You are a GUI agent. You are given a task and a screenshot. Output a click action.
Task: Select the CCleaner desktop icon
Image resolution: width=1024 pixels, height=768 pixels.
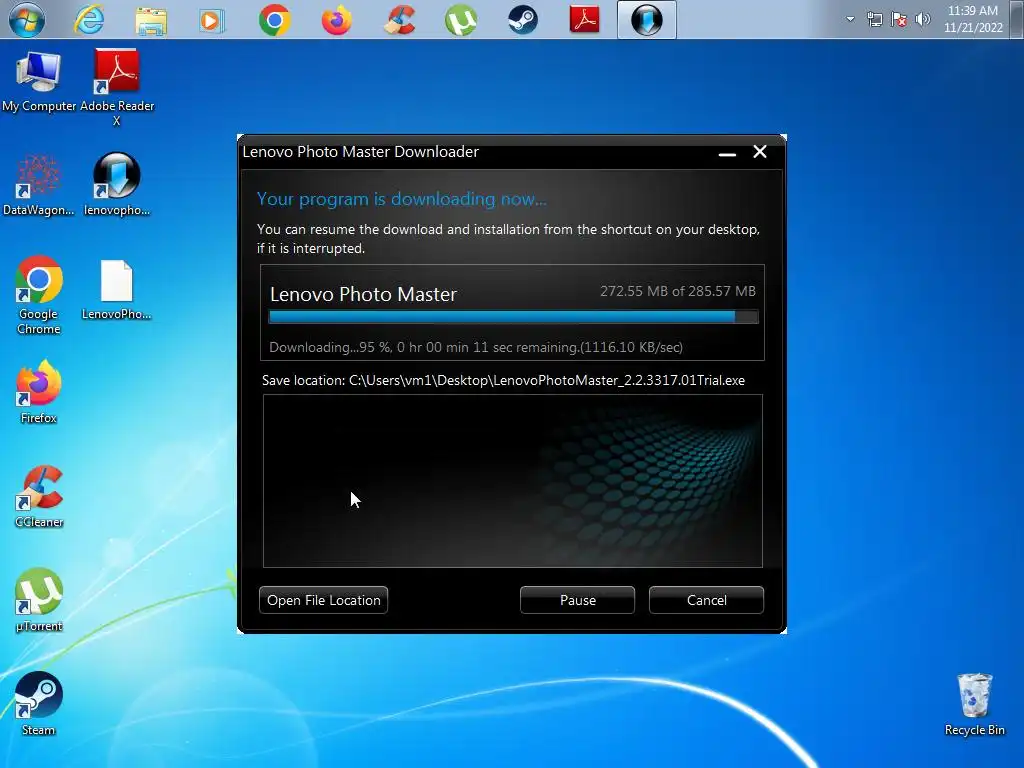pyautogui.click(x=39, y=496)
